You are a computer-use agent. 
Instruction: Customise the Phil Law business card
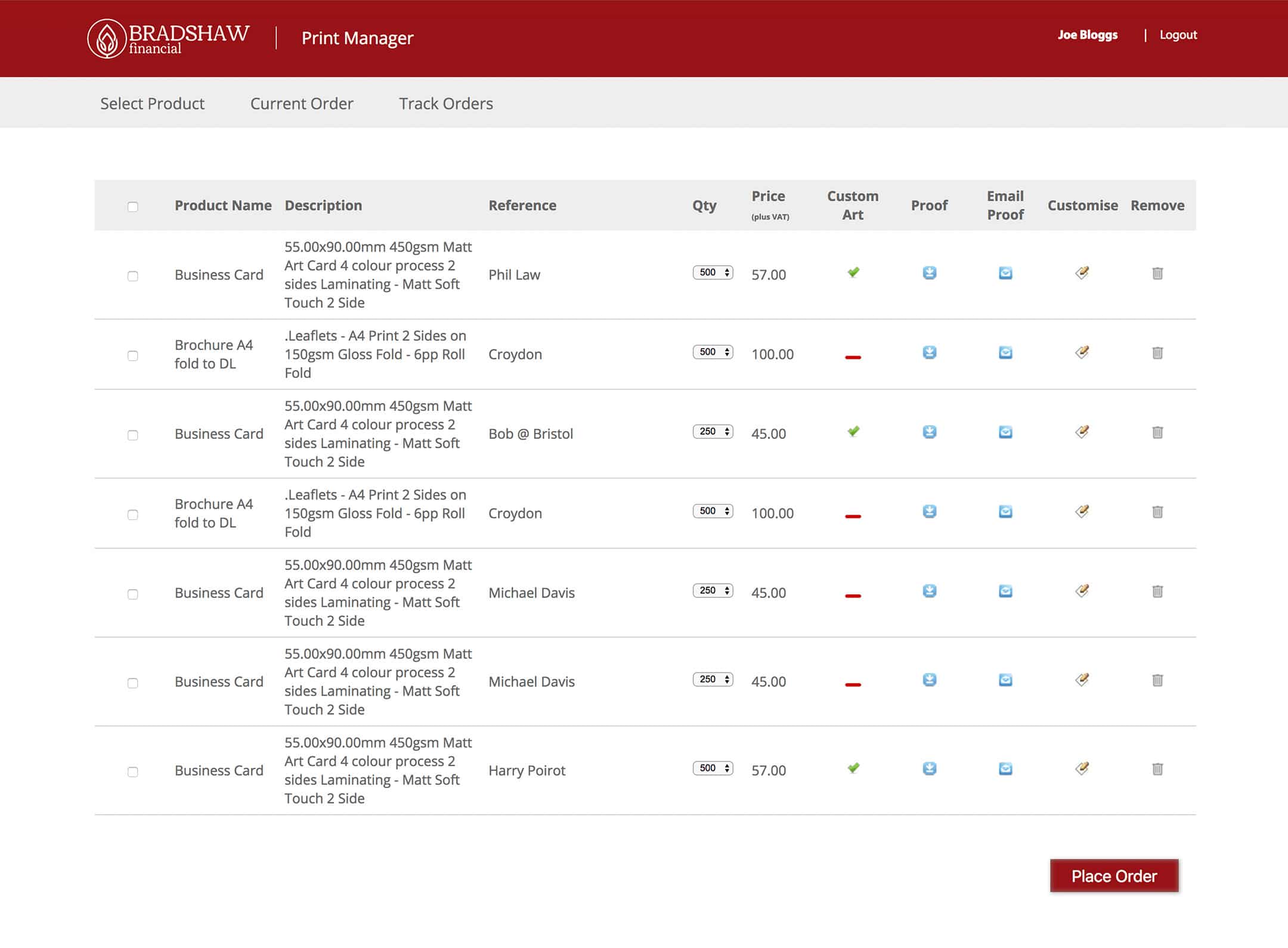pos(1082,273)
